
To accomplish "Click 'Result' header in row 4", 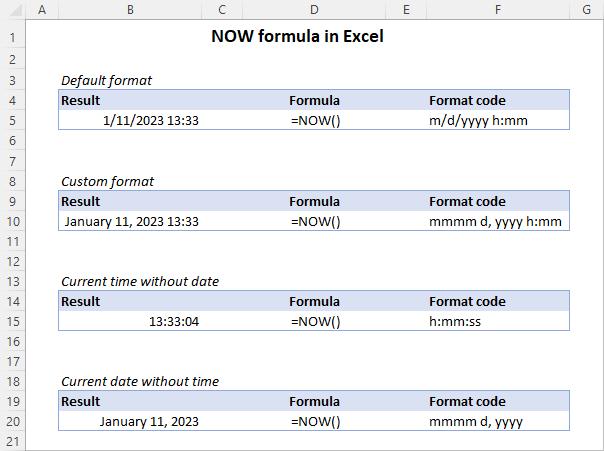I will click(x=80, y=101).
